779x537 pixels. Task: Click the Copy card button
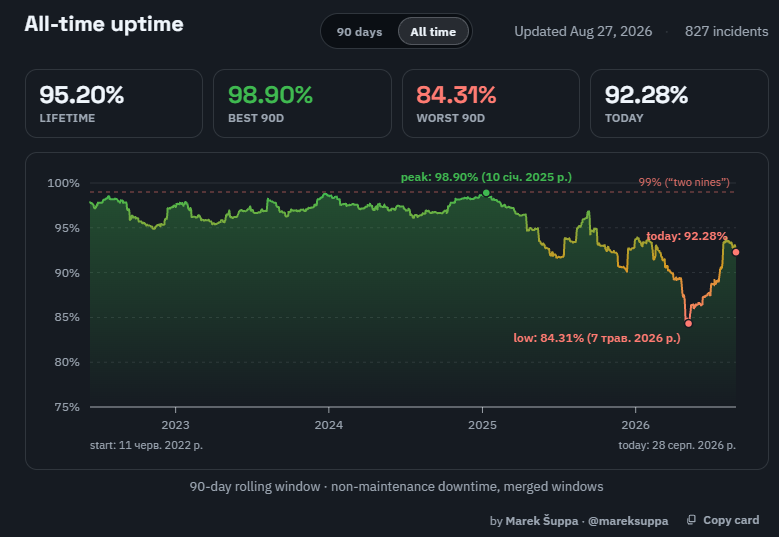pyautogui.click(x=723, y=520)
